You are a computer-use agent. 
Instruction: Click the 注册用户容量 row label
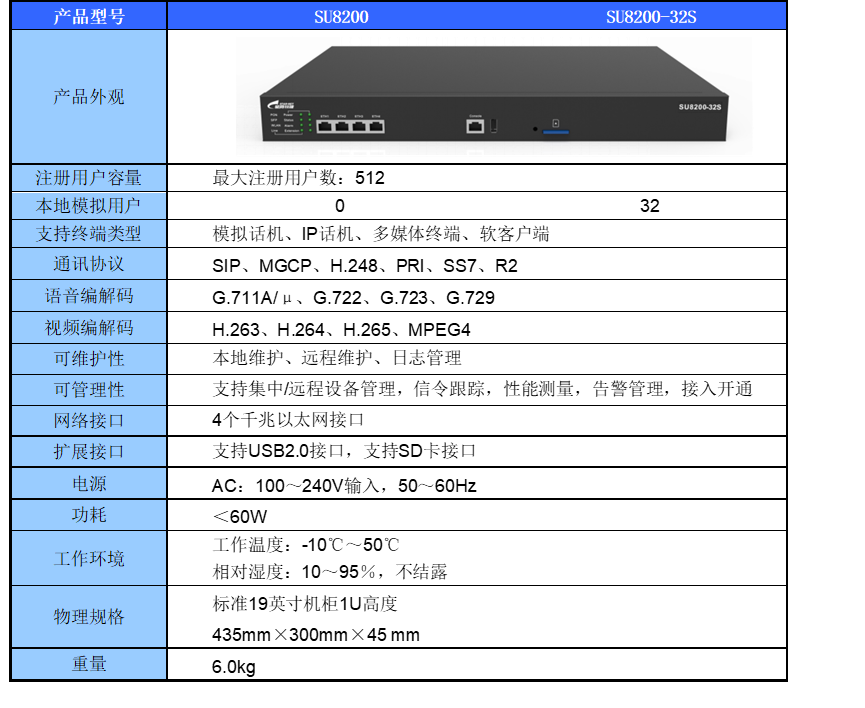89,178
